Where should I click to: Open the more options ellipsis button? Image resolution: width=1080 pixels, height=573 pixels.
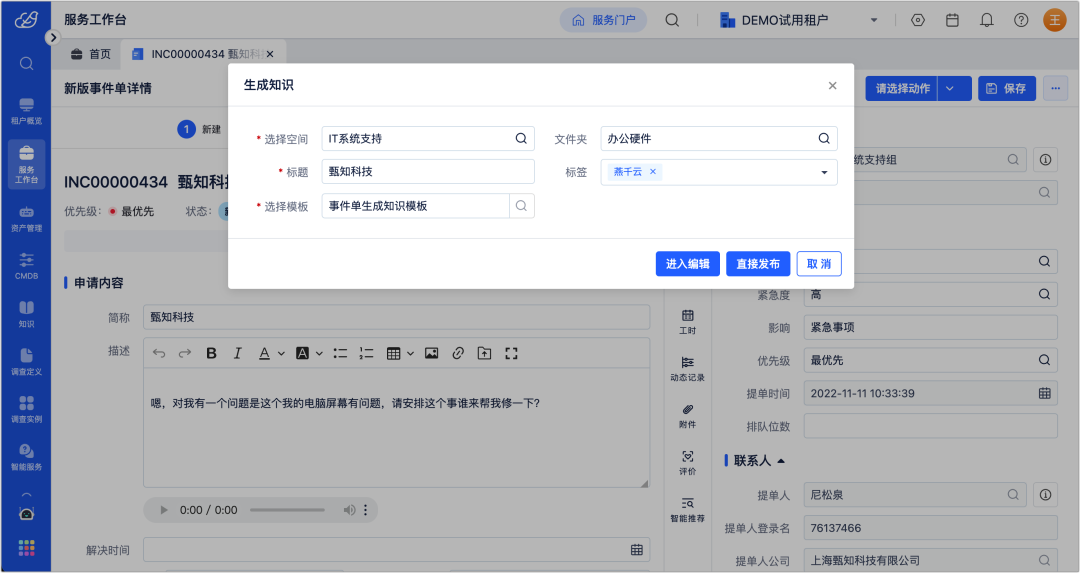pos(1055,88)
